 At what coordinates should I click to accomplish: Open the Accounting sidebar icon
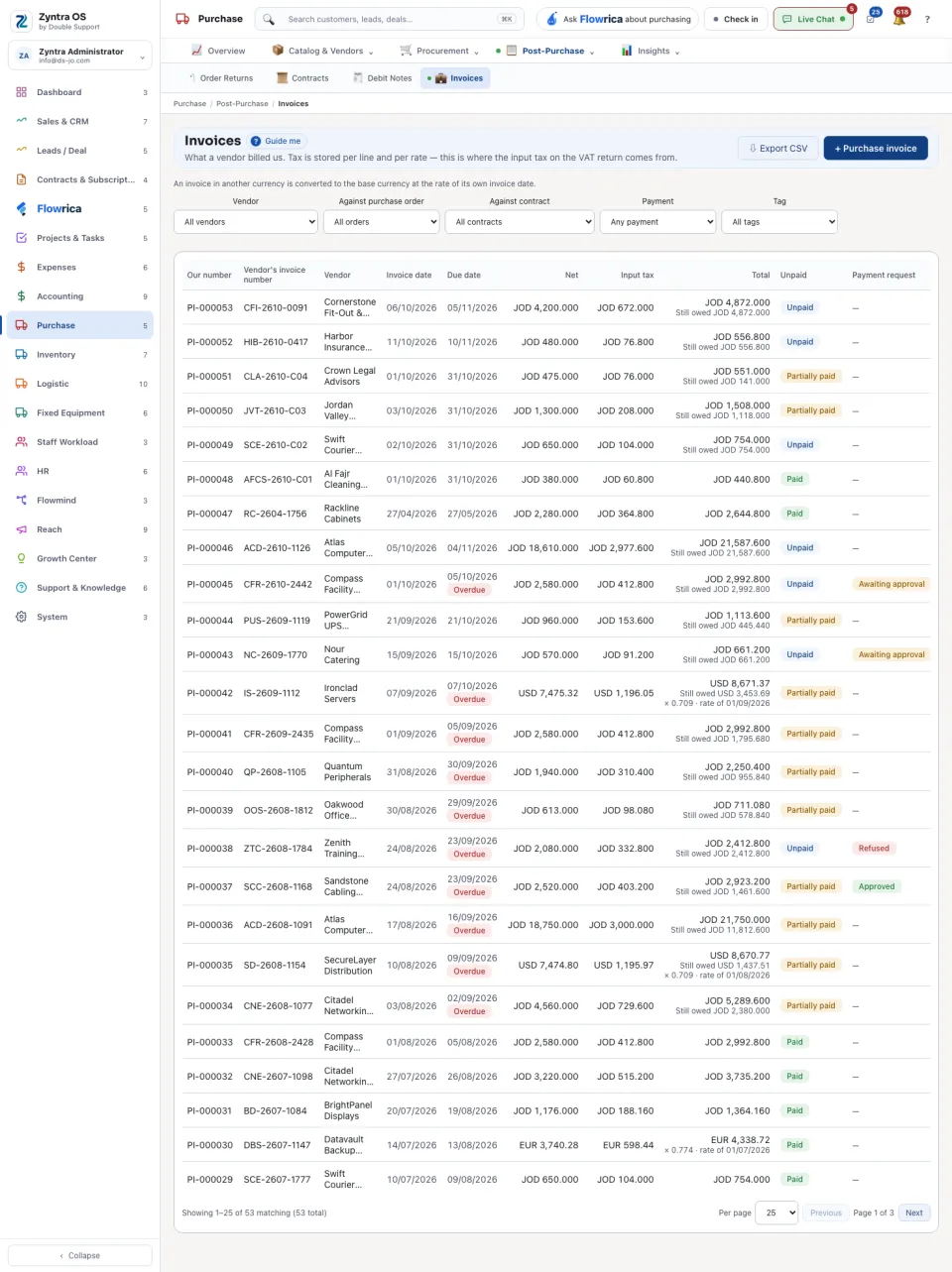pos(21,296)
